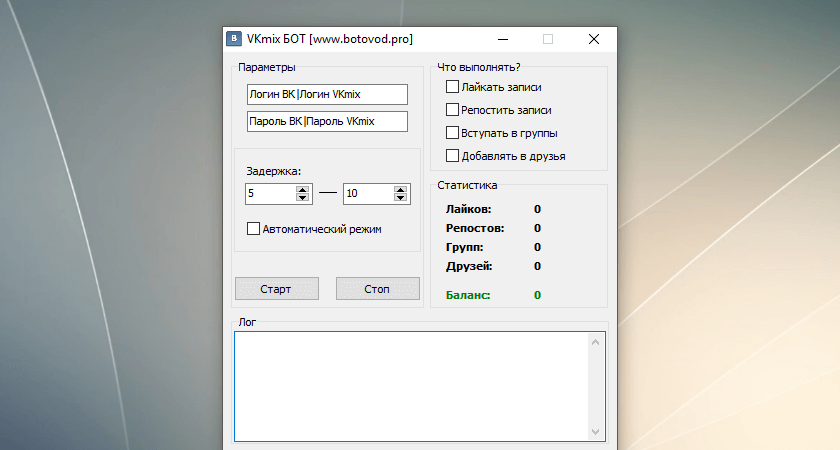
Task: Decrease the maximum delay value 10
Action: pyautogui.click(x=401, y=197)
